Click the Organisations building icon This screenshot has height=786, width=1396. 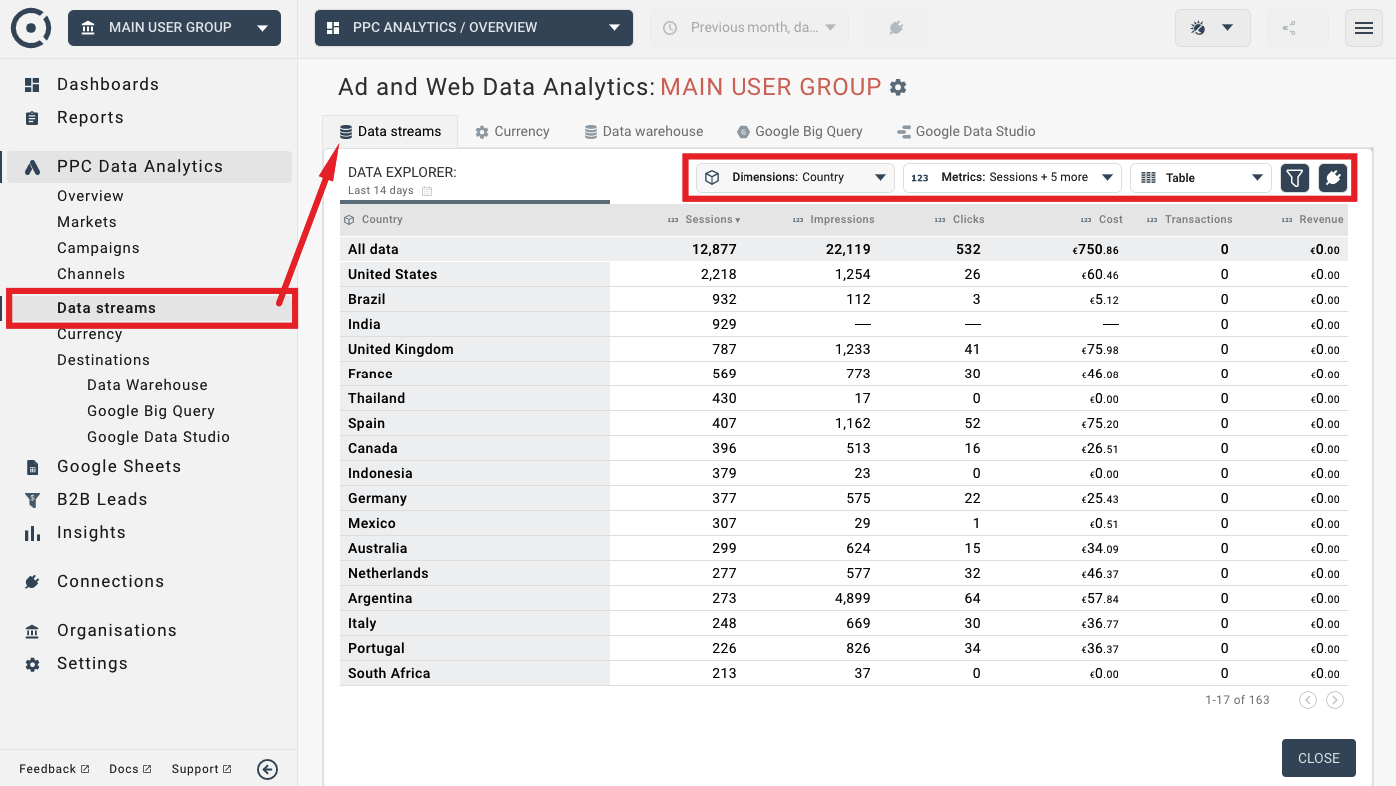click(32, 631)
